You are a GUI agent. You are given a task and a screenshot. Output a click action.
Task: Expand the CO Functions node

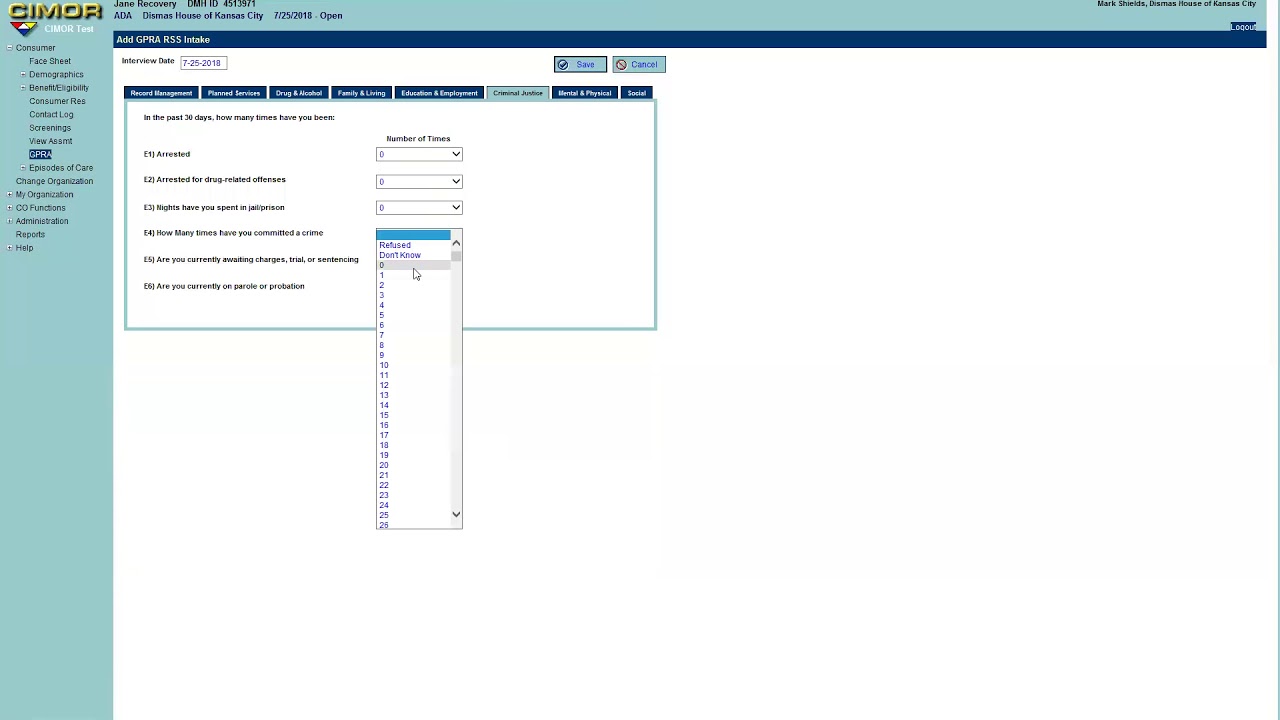(10, 208)
